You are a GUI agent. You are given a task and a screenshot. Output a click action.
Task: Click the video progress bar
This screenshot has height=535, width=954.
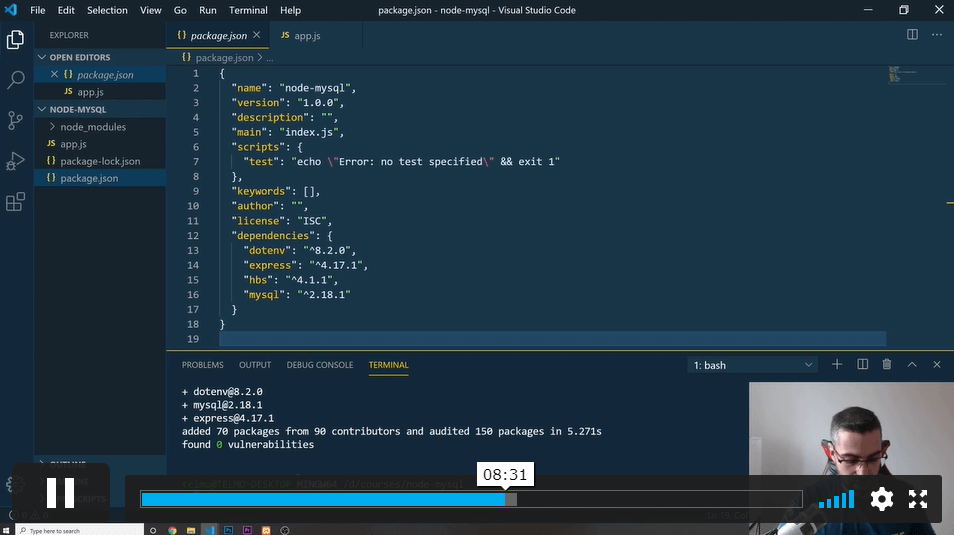pos(471,499)
